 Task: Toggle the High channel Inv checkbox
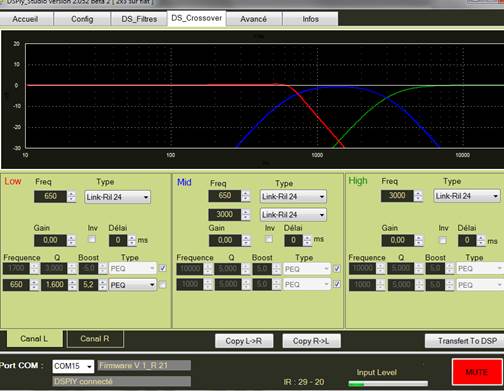(443, 240)
